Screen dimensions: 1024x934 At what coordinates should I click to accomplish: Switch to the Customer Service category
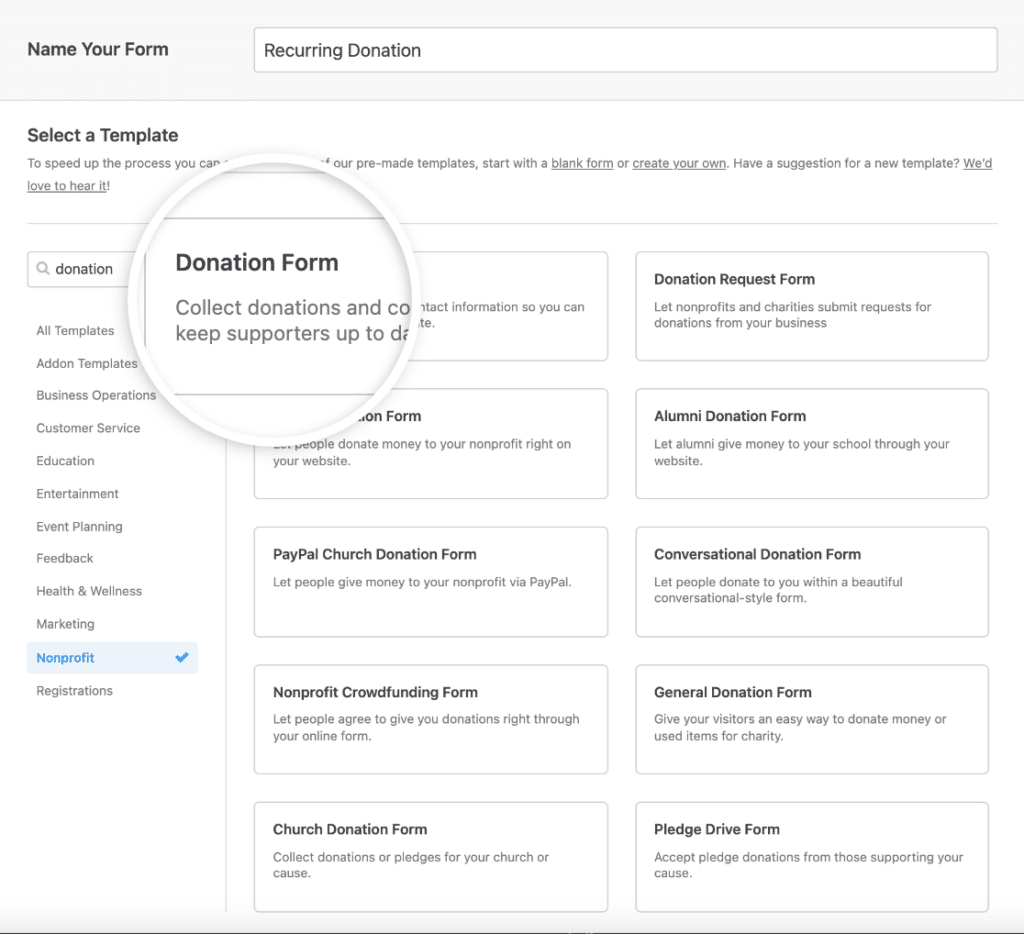tap(89, 428)
